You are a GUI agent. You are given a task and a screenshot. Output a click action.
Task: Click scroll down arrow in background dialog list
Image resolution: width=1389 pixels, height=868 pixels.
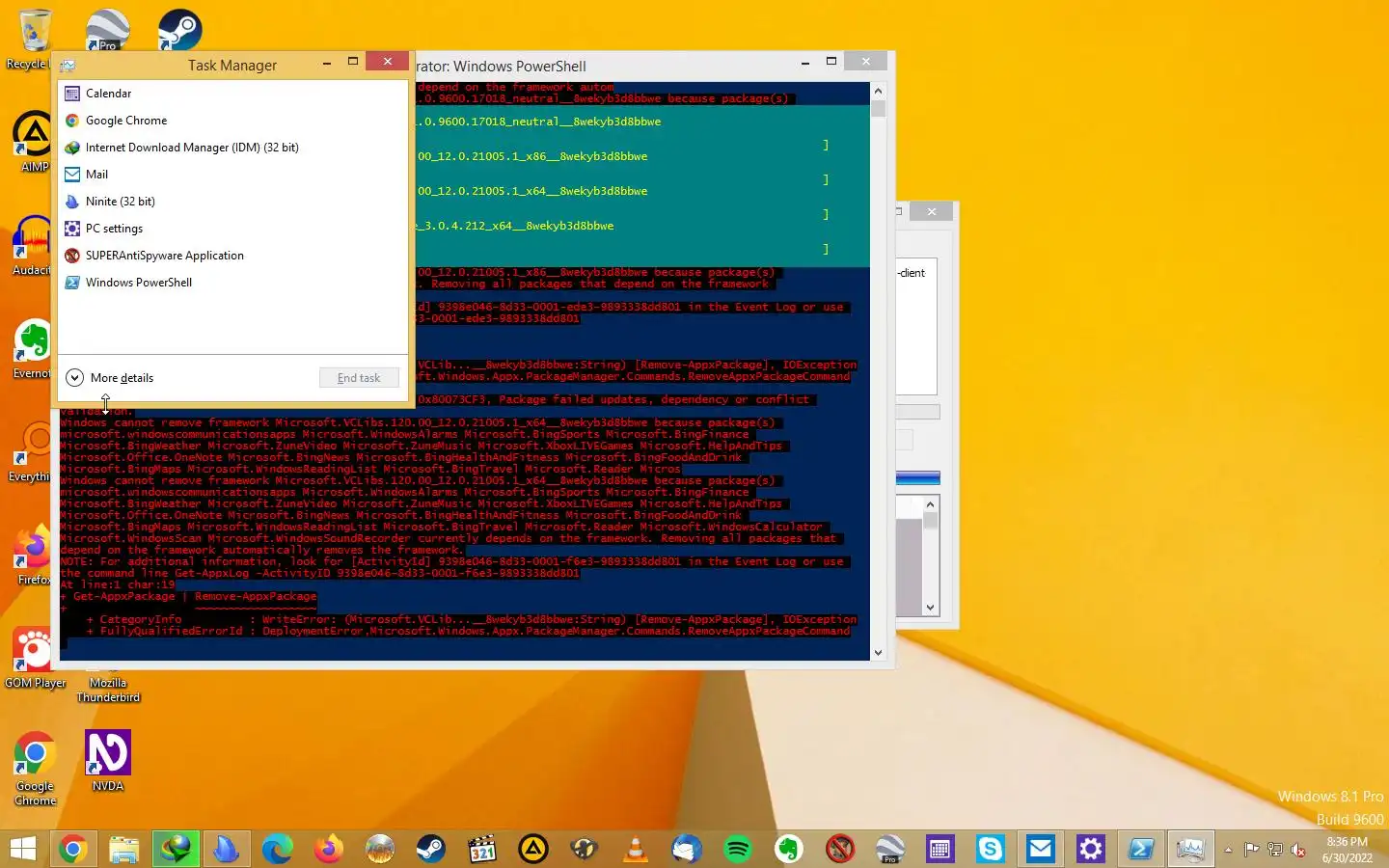[x=931, y=608]
